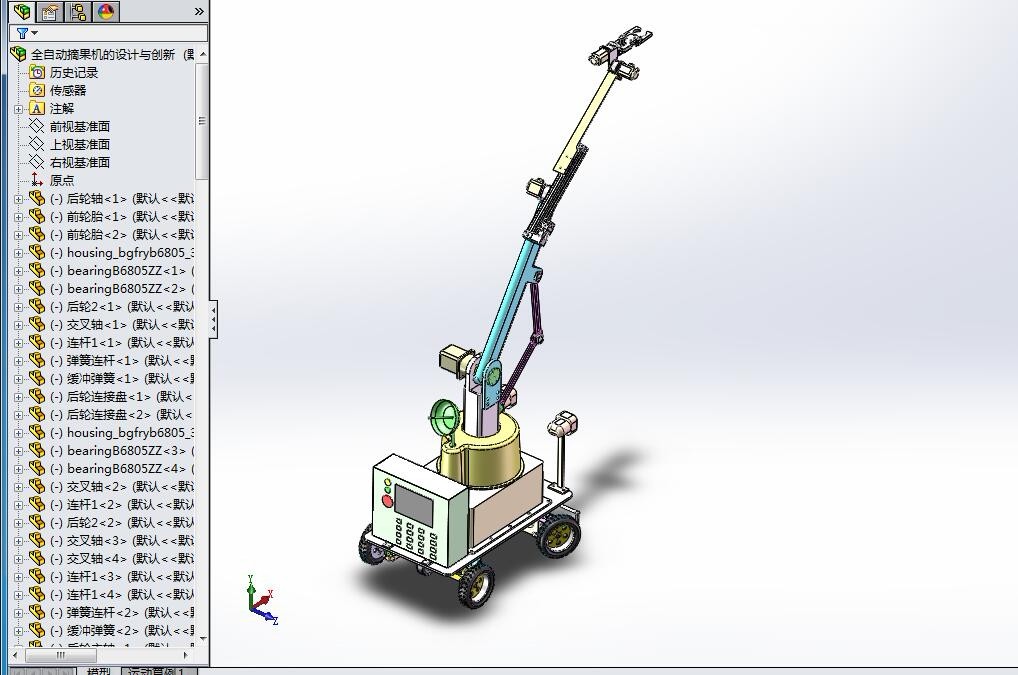Click the tree horizontal scrollbar thumb
1018x675 pixels.
point(60,656)
